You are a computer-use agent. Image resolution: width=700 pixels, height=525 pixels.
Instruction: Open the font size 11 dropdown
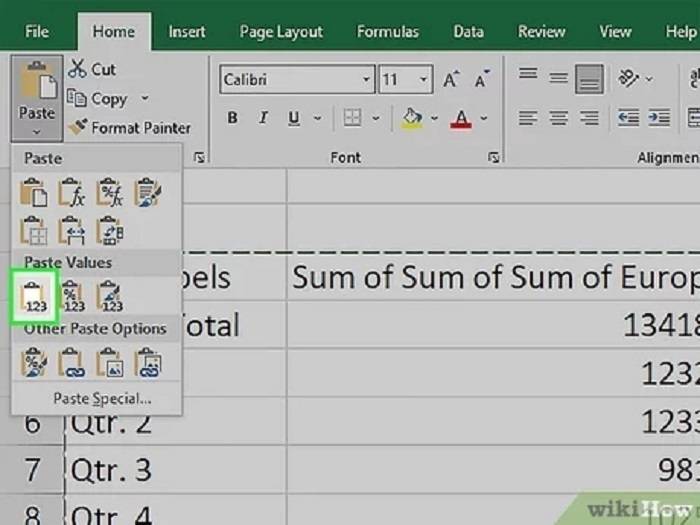coord(423,79)
